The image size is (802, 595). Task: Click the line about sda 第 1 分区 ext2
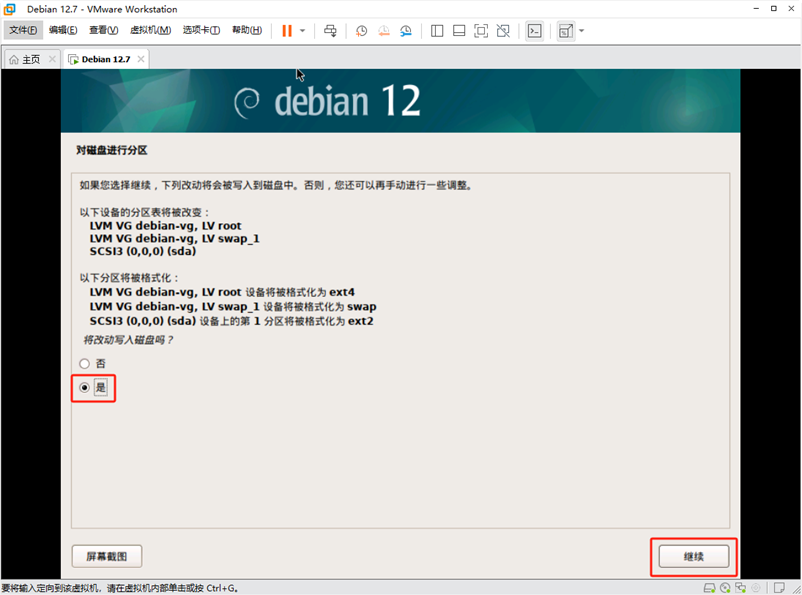232,321
